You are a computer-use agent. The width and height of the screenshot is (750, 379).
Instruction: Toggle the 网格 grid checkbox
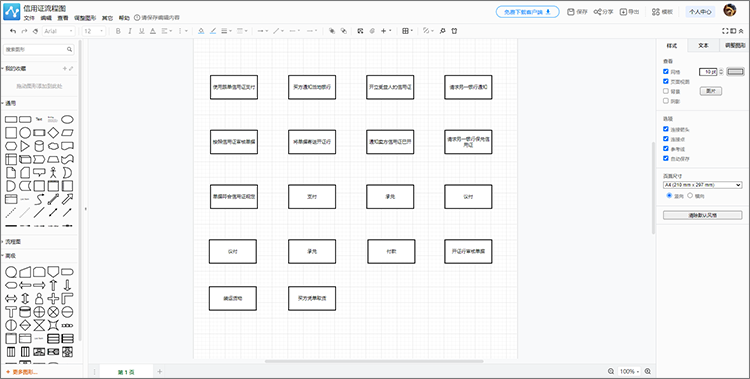pyautogui.click(x=666, y=71)
